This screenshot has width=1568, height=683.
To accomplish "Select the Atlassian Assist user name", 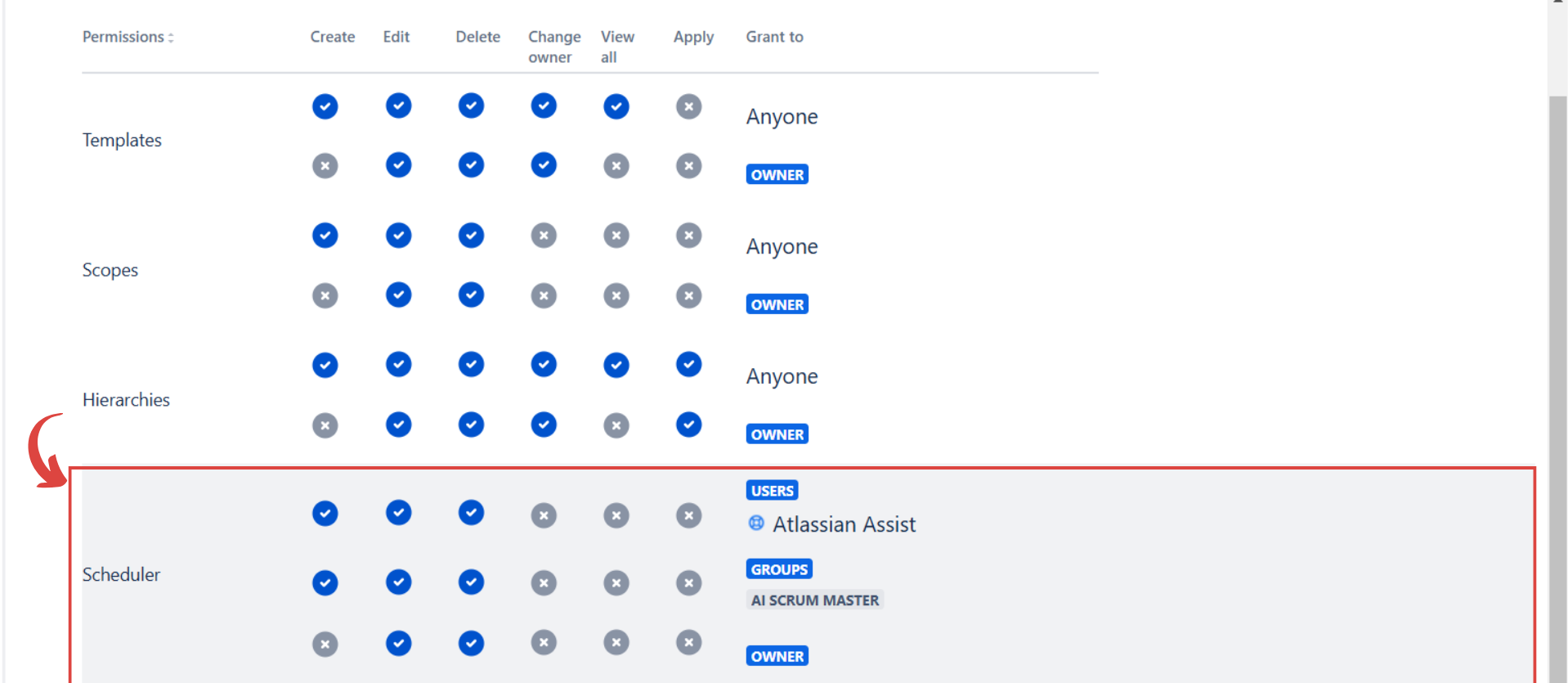I will tap(844, 524).
